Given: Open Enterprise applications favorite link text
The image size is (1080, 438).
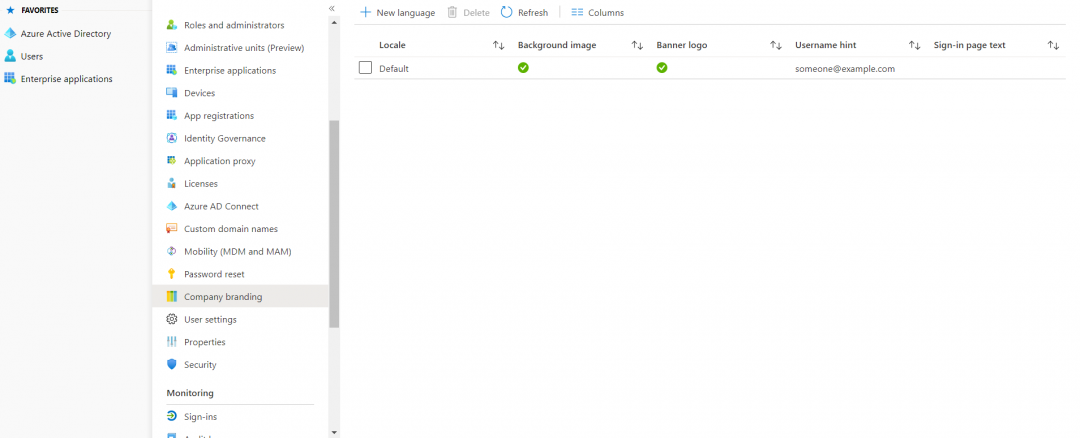Looking at the screenshot, I should point(66,79).
